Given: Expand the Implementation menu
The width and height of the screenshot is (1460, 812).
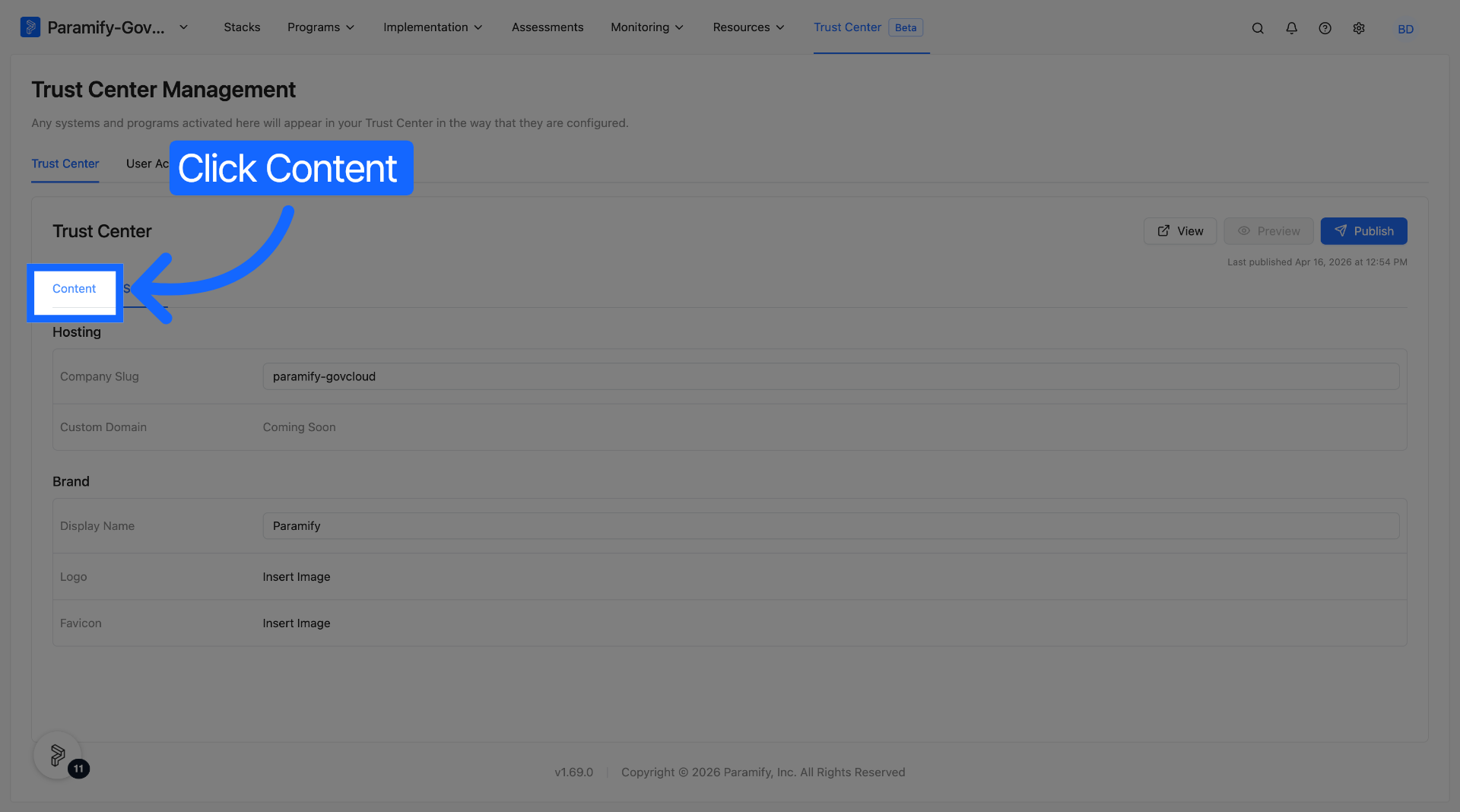Looking at the screenshot, I should tap(433, 27).
